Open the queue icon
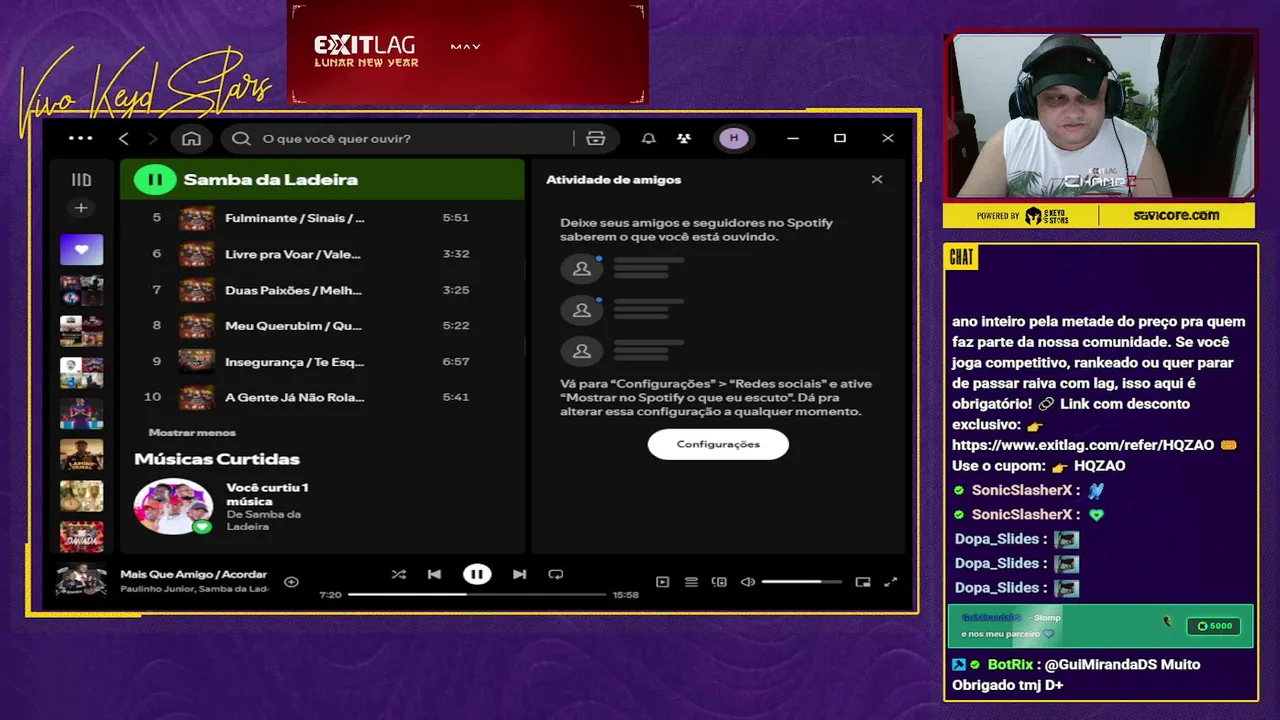Image resolution: width=1280 pixels, height=720 pixels. tap(691, 581)
